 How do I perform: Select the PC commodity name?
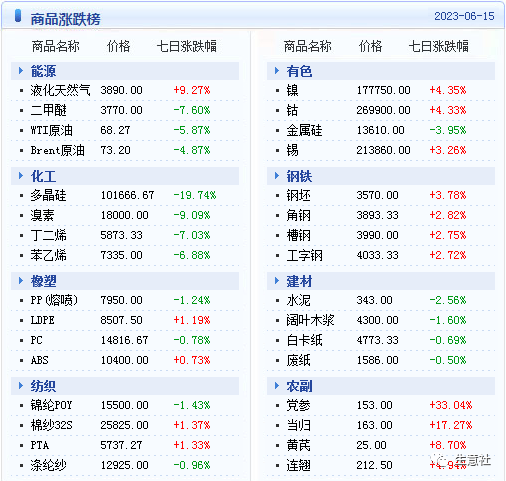pyautogui.click(x=36, y=340)
